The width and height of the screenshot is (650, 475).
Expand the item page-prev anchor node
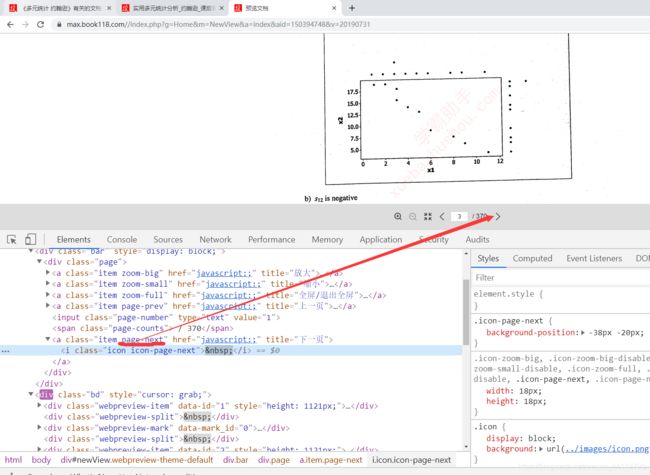48,306
